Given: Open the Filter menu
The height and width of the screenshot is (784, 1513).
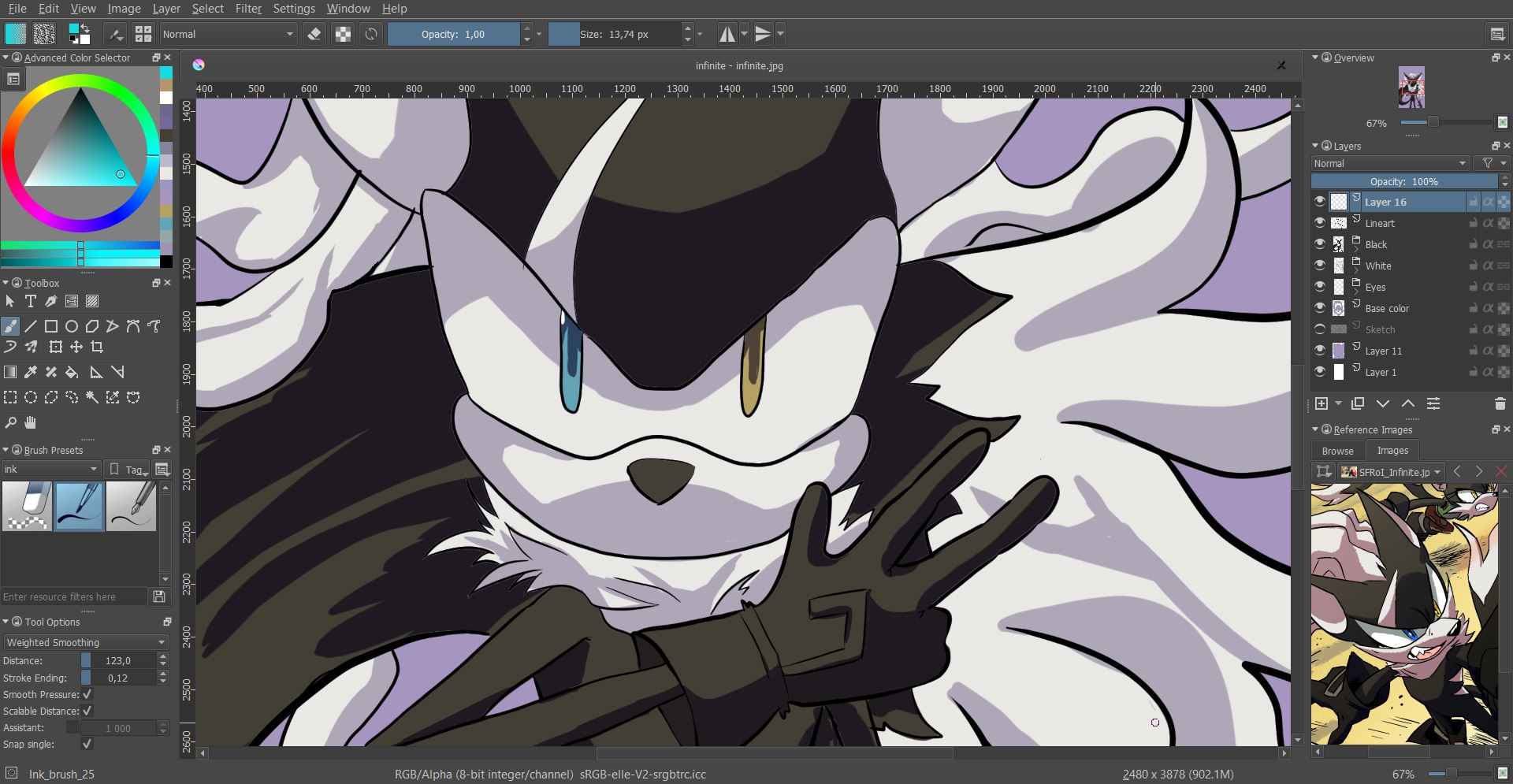Looking at the screenshot, I should pyautogui.click(x=248, y=9).
